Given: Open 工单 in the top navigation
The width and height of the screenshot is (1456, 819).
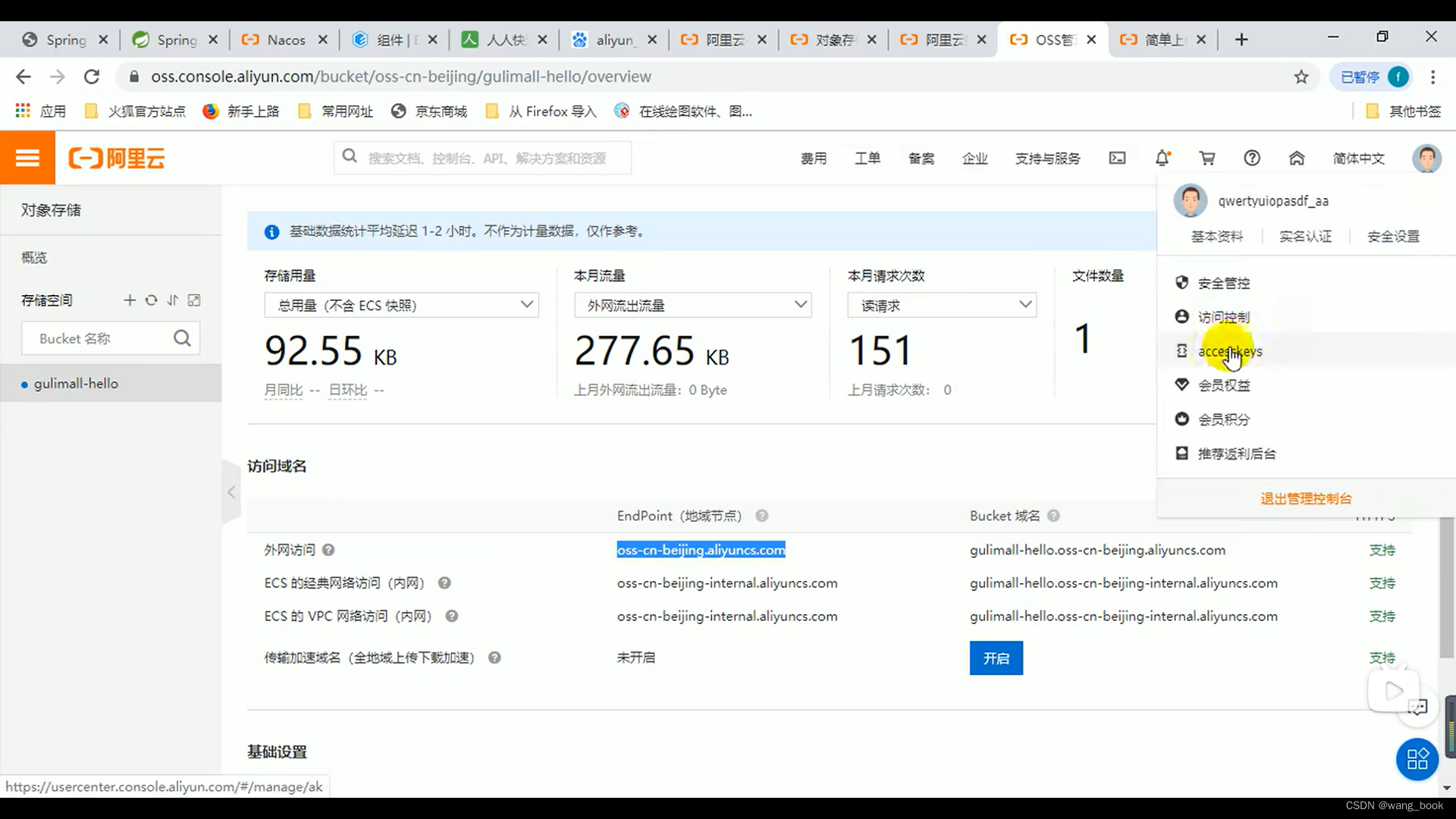Looking at the screenshot, I should [868, 158].
